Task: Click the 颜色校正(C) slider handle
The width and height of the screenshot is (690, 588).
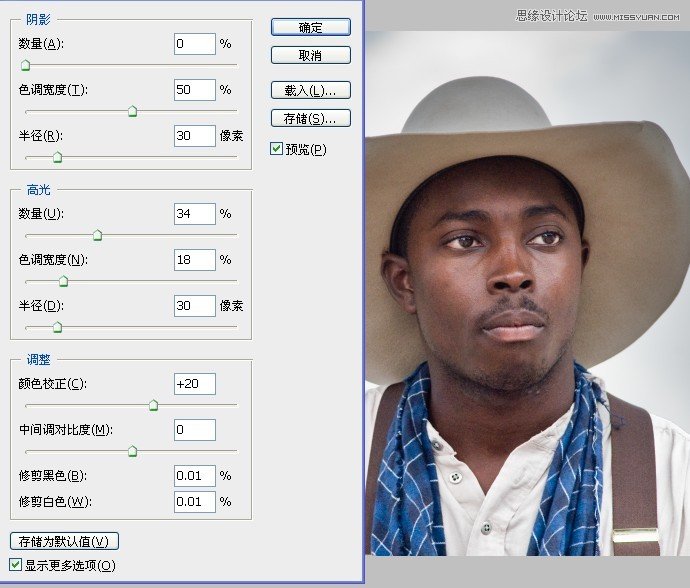Action: 153,405
